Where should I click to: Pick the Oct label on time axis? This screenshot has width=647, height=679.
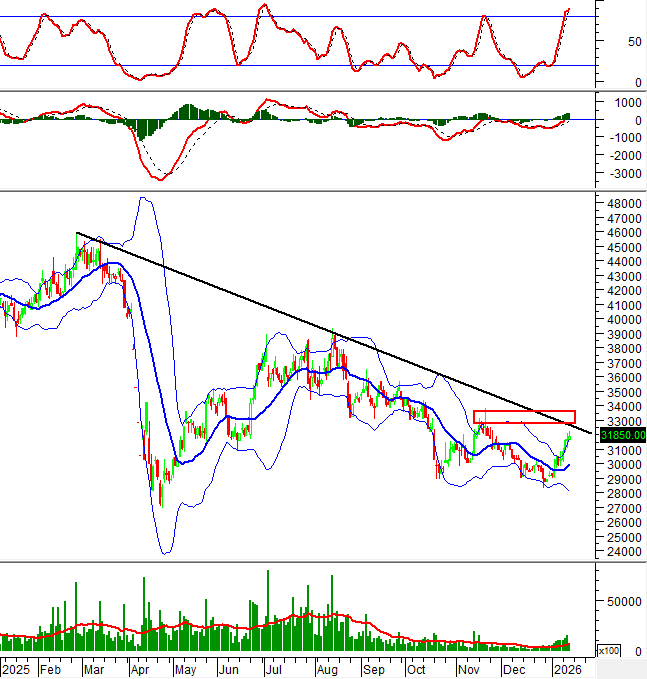[417, 668]
